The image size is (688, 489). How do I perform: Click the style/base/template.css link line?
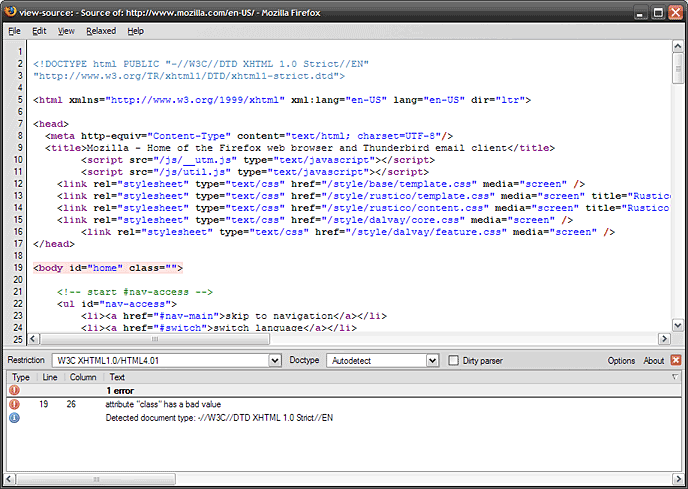coord(321,184)
